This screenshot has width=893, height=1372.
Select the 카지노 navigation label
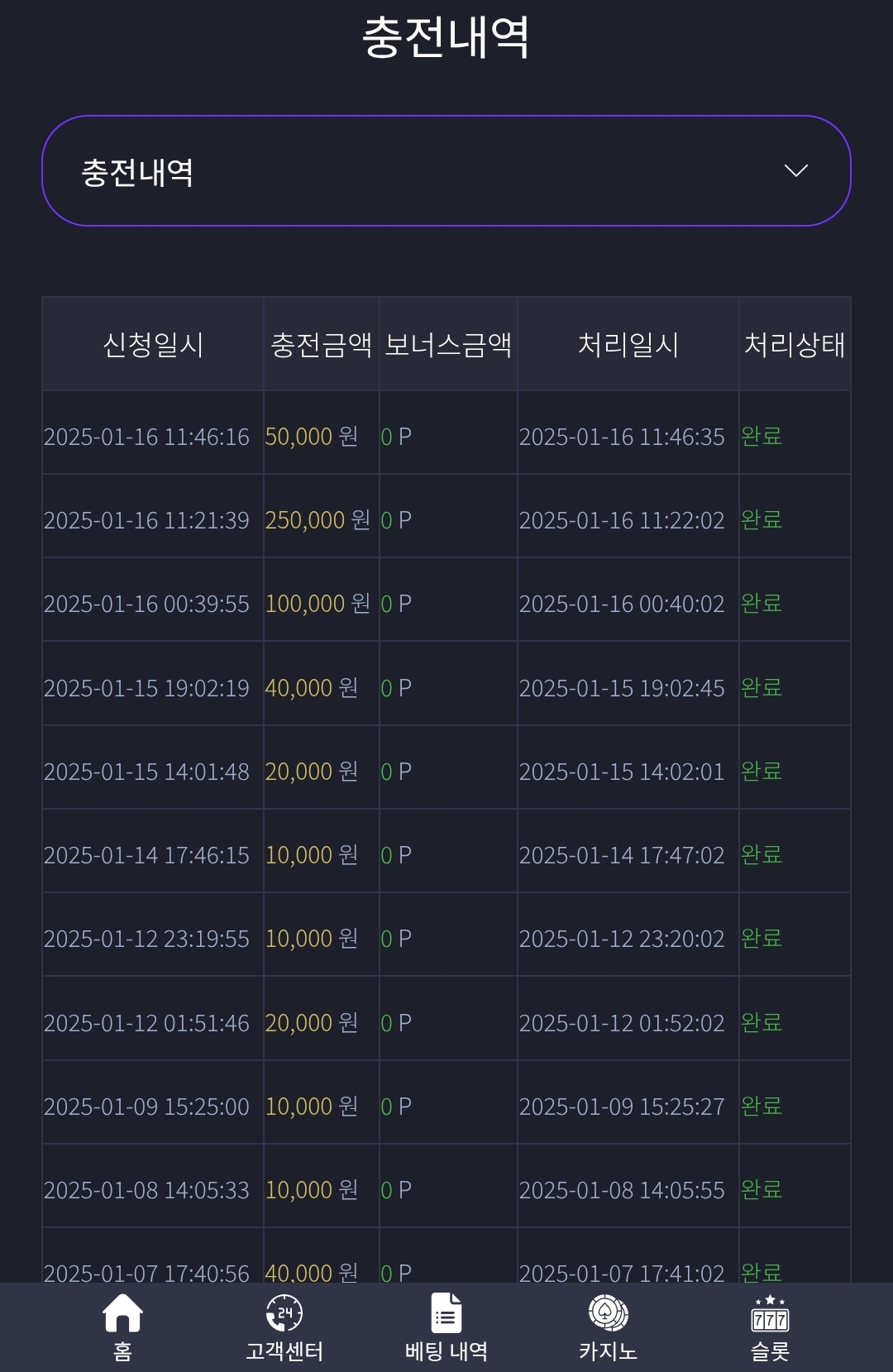click(608, 1351)
